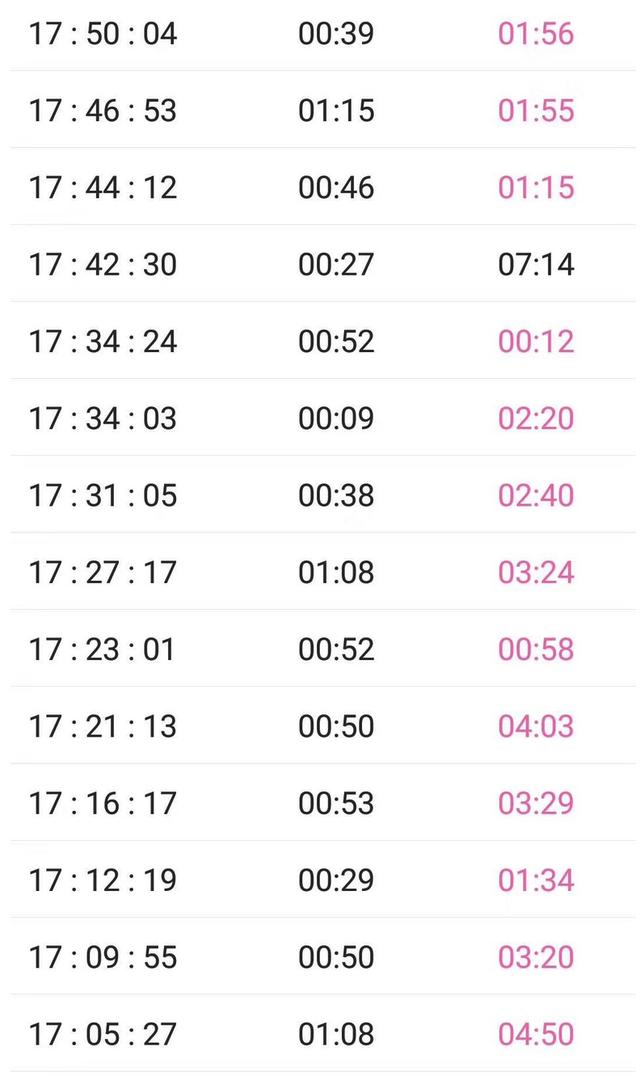
Task: Click the 17:46:53 start time entry
Action: pos(102,110)
